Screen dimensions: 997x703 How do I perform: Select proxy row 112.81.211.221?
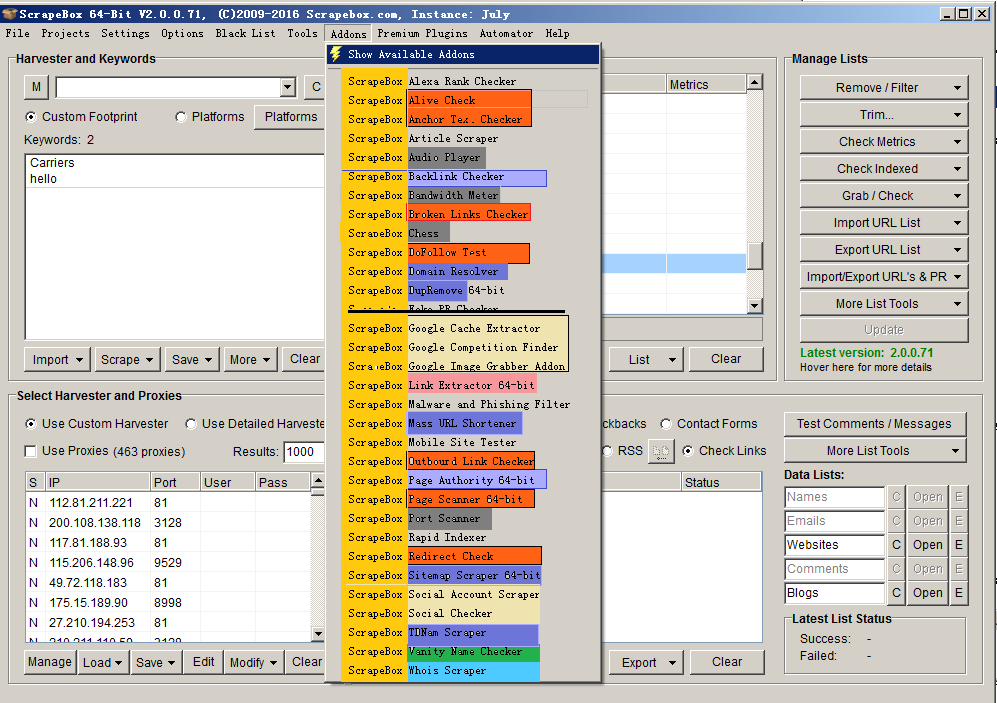tap(168, 503)
